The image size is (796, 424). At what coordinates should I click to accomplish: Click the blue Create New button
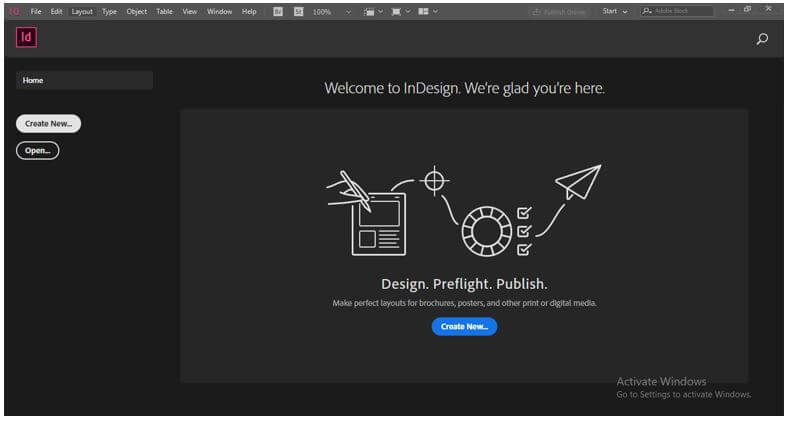click(464, 327)
